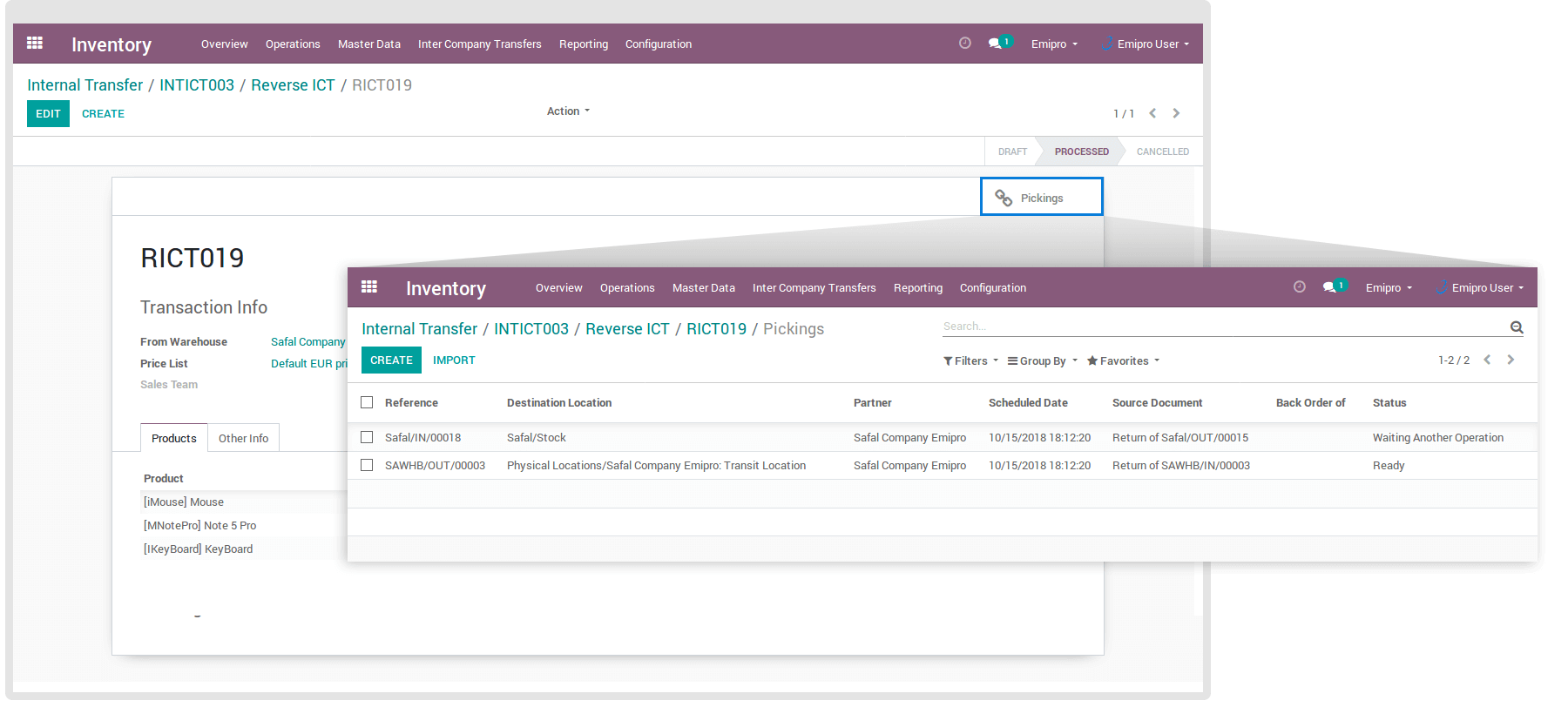Select the Safal/IN/00018 row checkbox
The width and height of the screenshot is (1568, 707).
click(x=367, y=437)
